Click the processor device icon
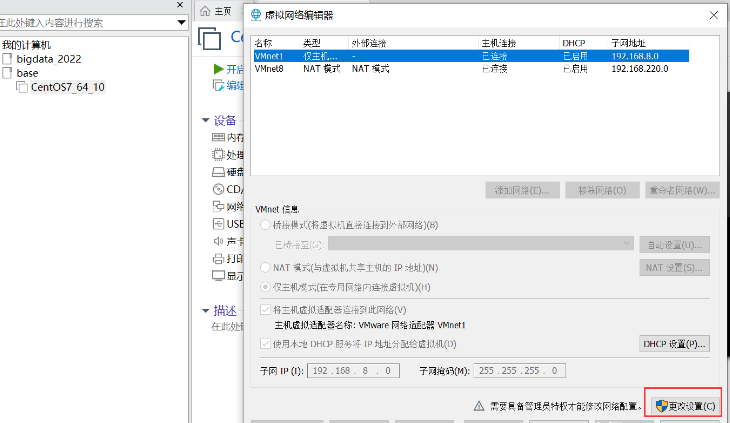The image size is (730, 423). [218, 154]
